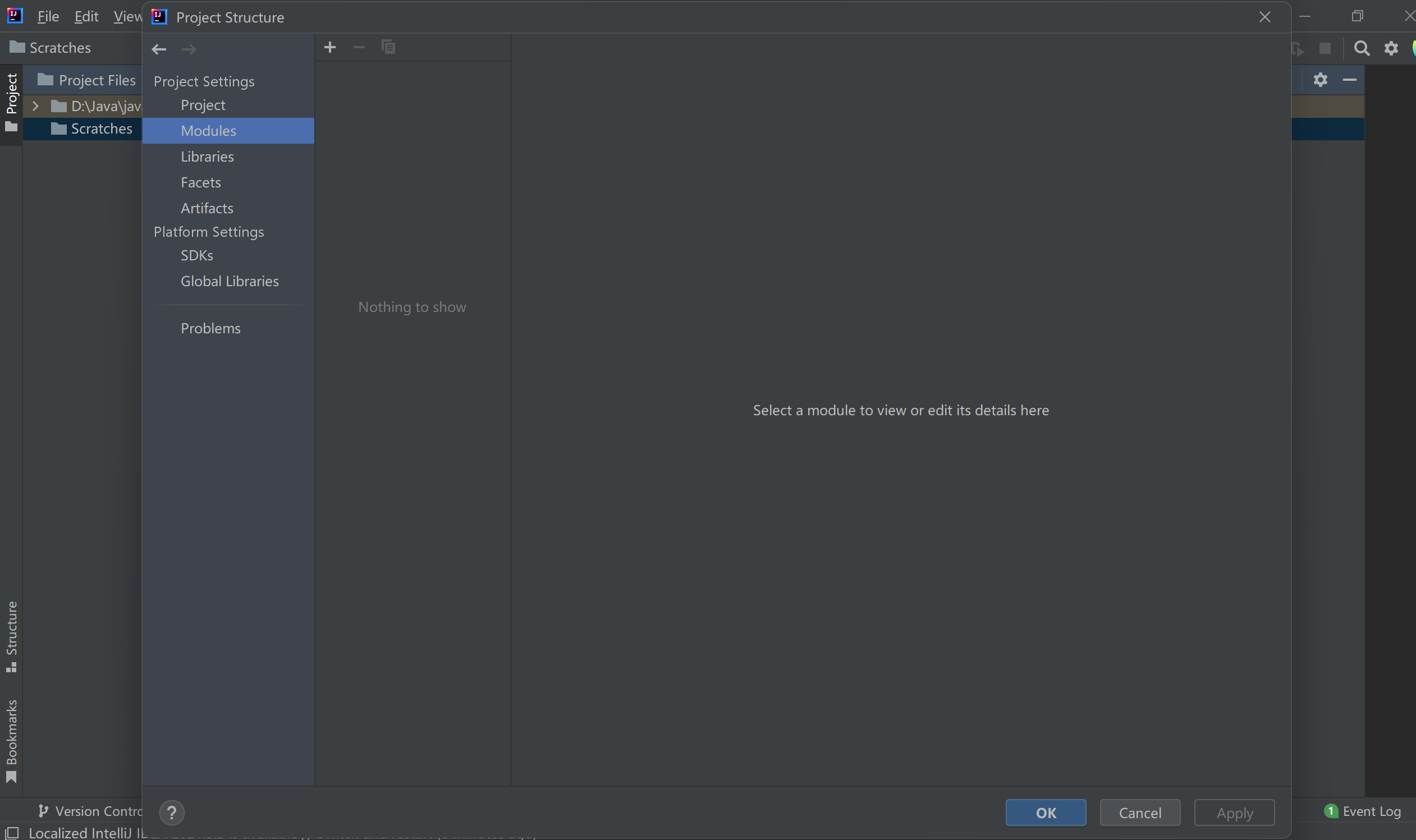Image resolution: width=1416 pixels, height=840 pixels.
Task: Expand the D:\Java folder tree node
Action: coord(35,106)
